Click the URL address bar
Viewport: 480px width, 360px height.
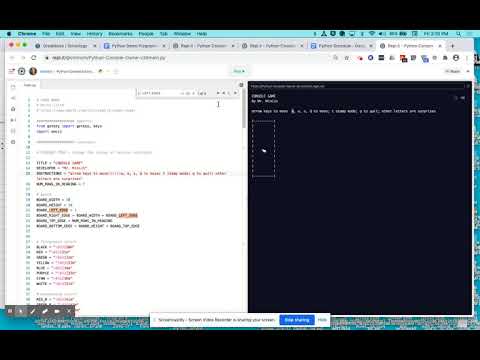(x=187, y=58)
